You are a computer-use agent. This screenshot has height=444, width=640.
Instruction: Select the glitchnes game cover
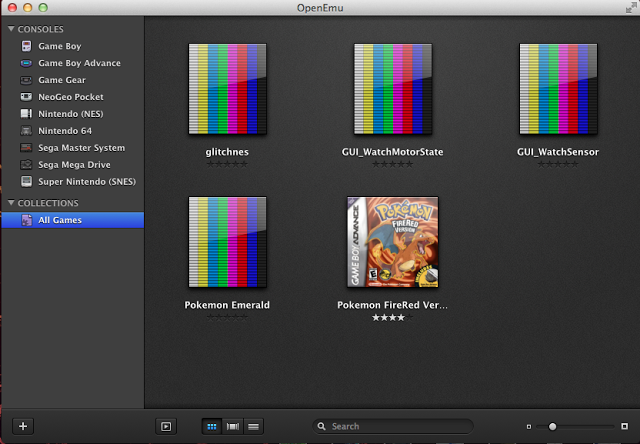[x=227, y=89]
